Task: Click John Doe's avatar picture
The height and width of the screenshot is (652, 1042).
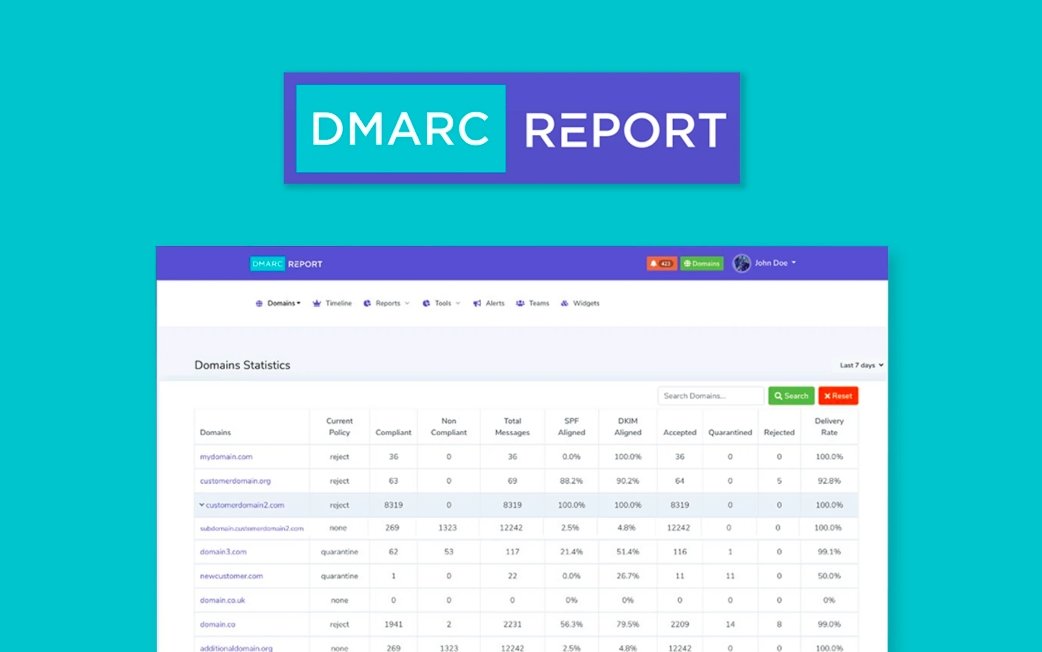Action: (742, 263)
